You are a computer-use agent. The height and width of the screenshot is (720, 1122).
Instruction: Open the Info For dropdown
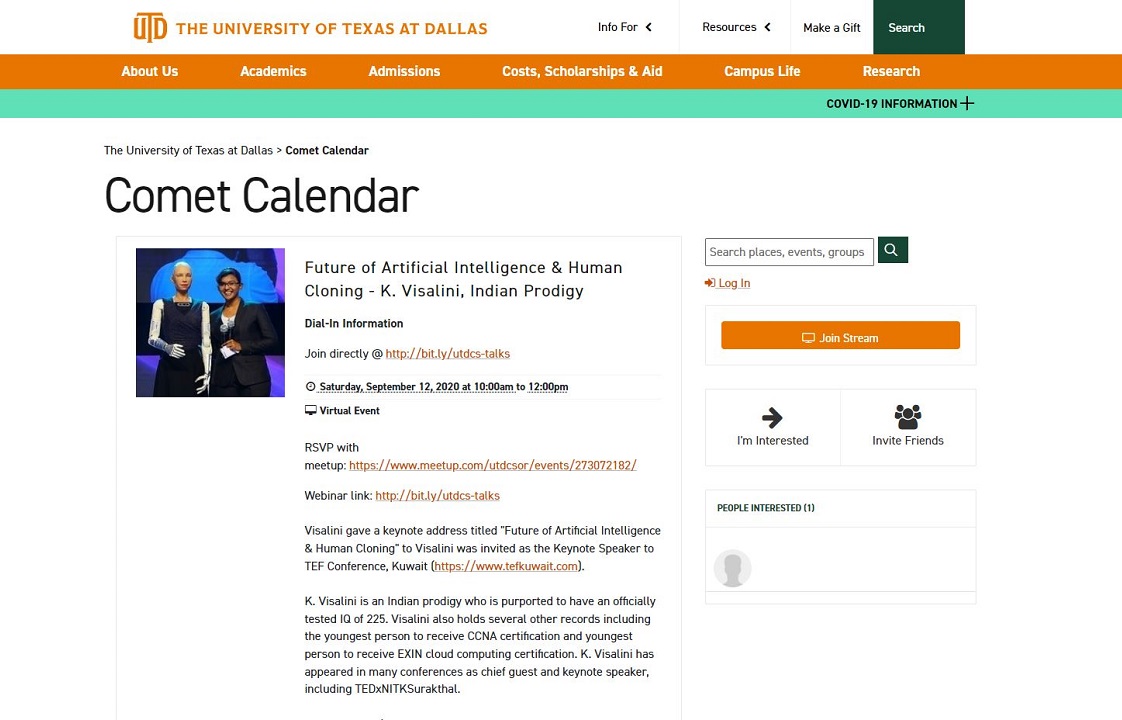(625, 27)
